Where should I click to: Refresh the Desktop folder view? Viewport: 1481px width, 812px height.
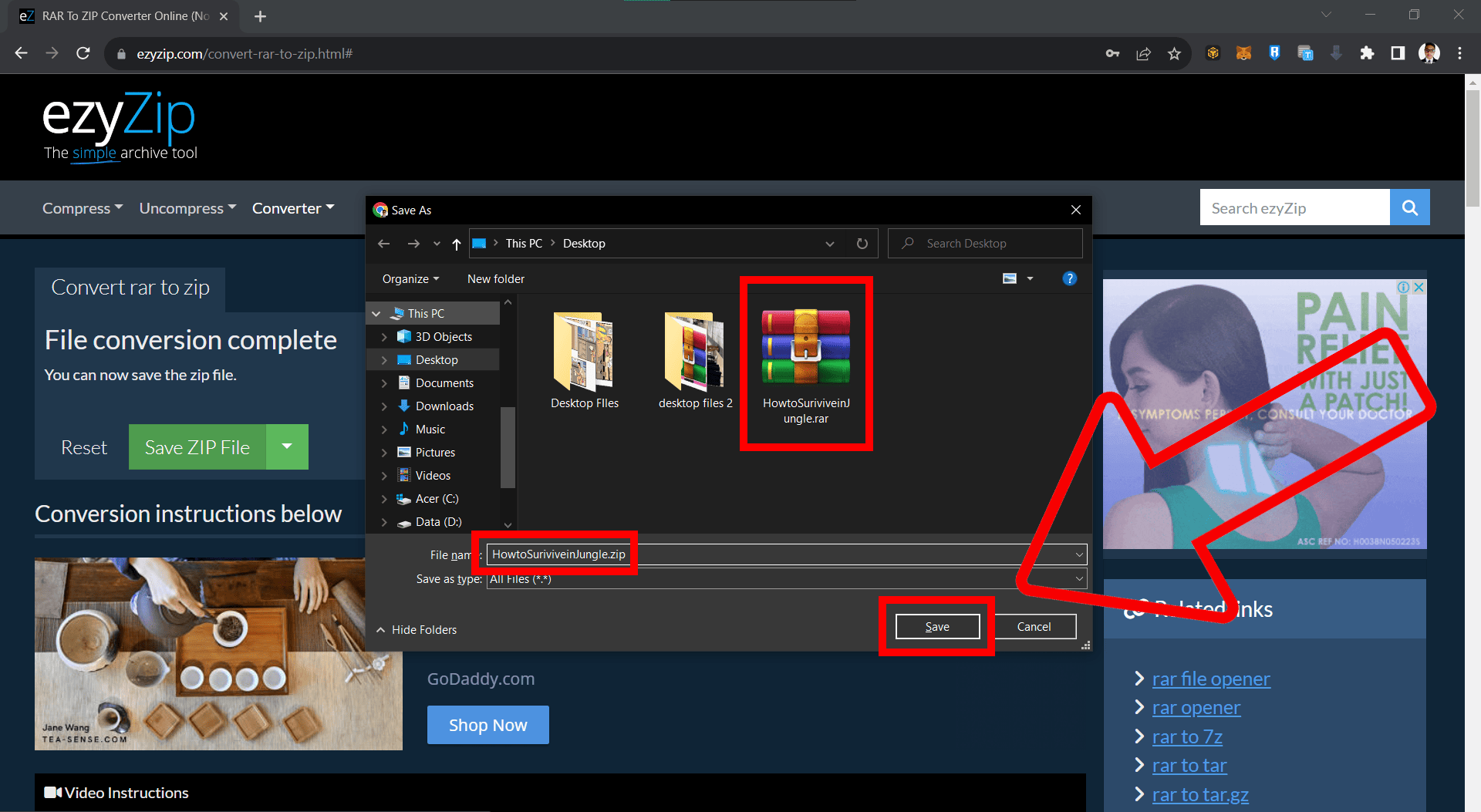coord(862,243)
